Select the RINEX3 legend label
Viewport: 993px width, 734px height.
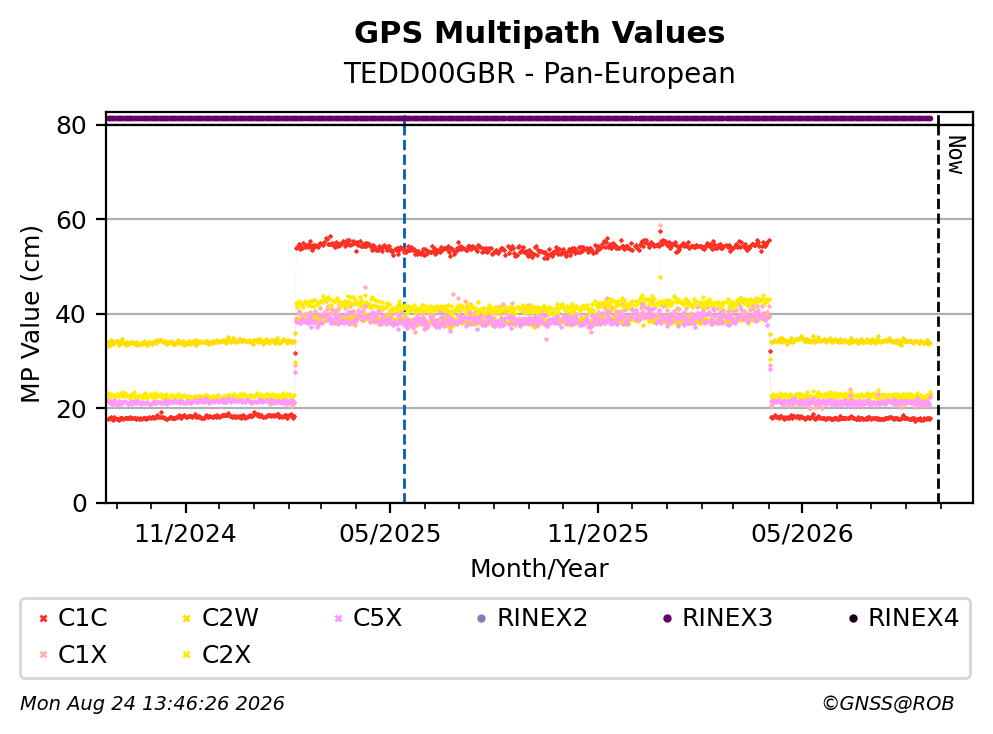click(728, 617)
